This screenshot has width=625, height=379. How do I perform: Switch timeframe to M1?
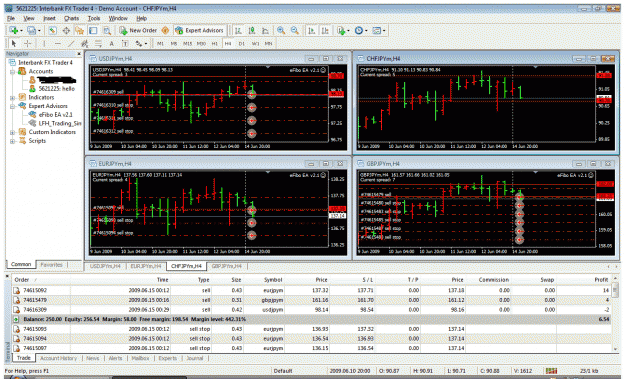tap(160, 43)
